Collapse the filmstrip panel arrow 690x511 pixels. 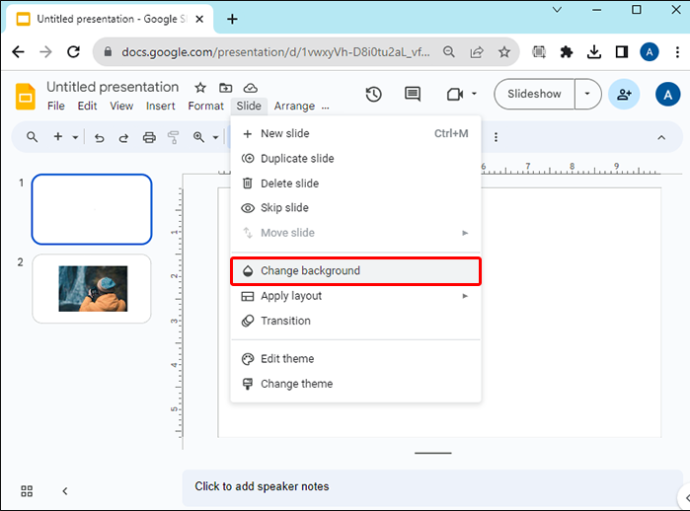tap(65, 491)
